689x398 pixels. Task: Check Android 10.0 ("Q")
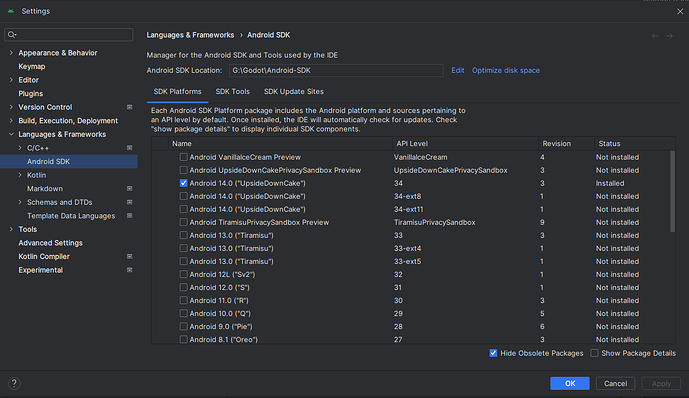point(184,313)
